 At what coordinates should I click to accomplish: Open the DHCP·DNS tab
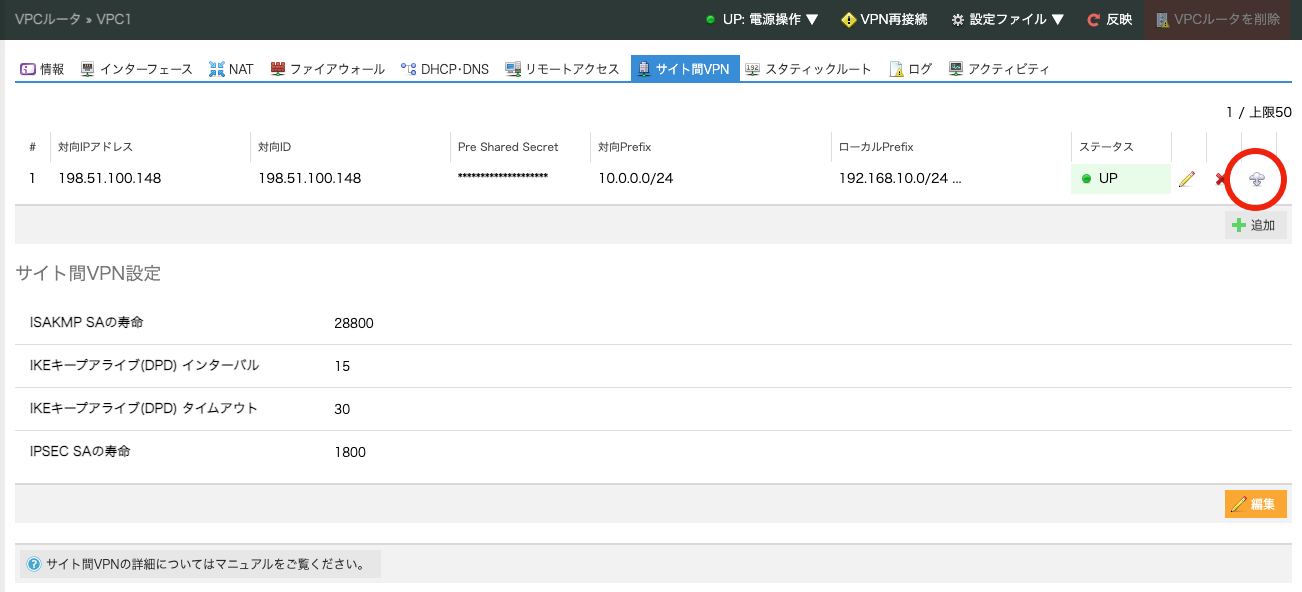445,69
